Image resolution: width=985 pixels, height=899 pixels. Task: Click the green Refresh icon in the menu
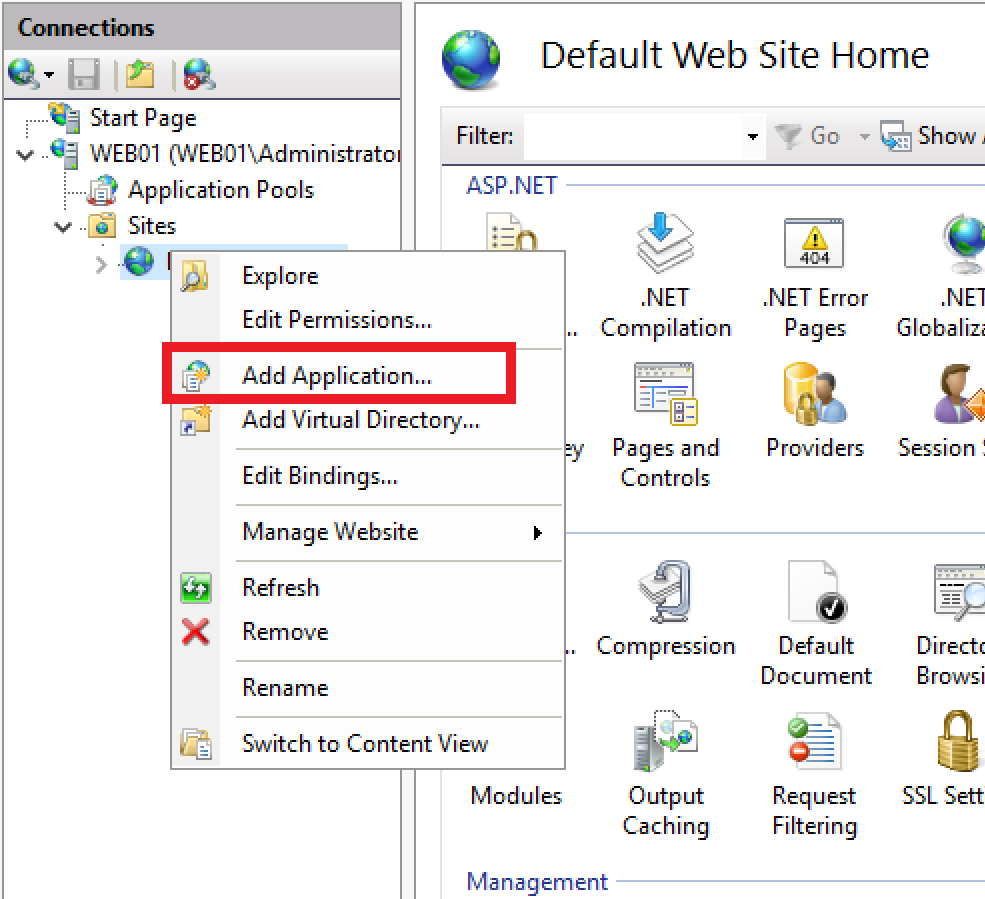(x=196, y=588)
